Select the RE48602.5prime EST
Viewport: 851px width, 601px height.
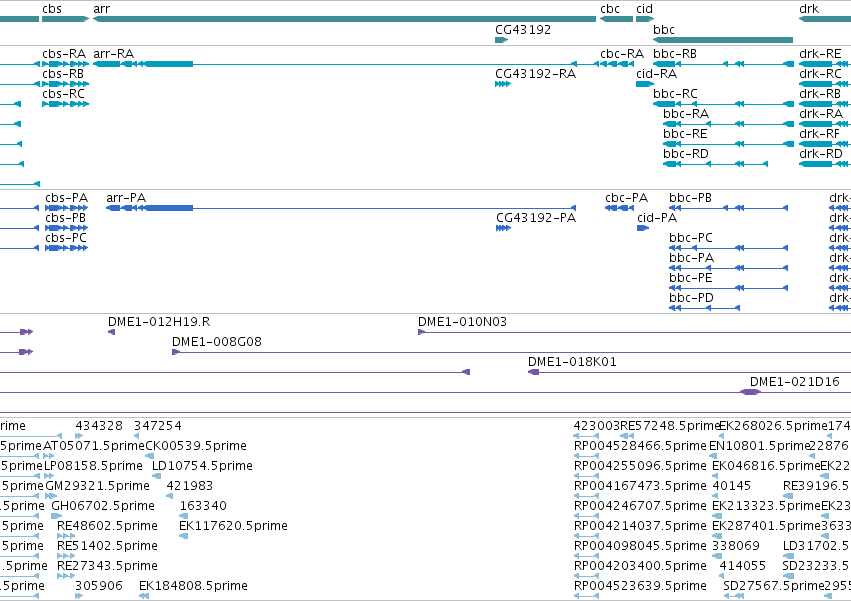(66, 536)
